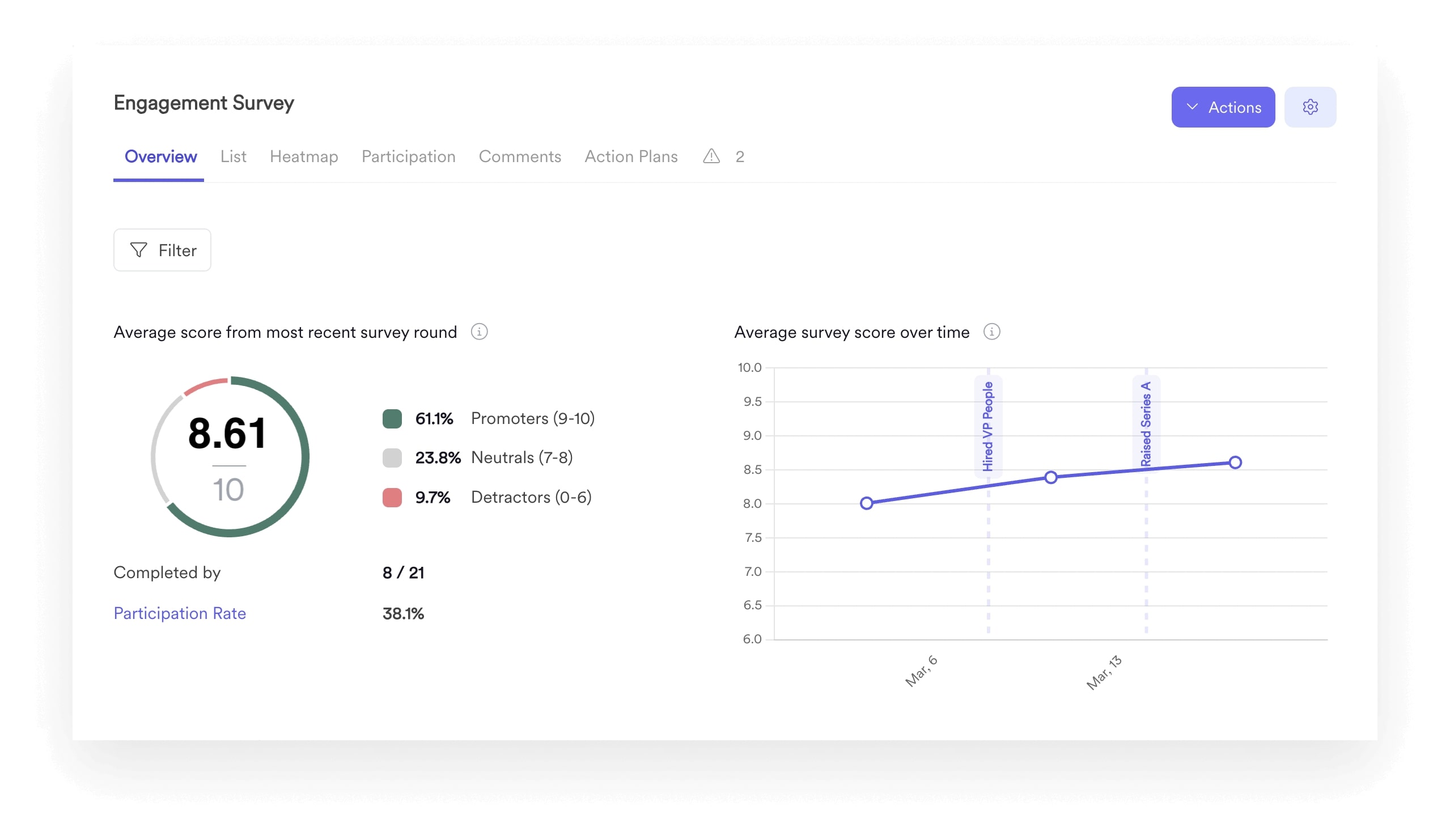Open the Heatmap tab
Viewport: 1450px width, 840px height.
[x=304, y=156]
